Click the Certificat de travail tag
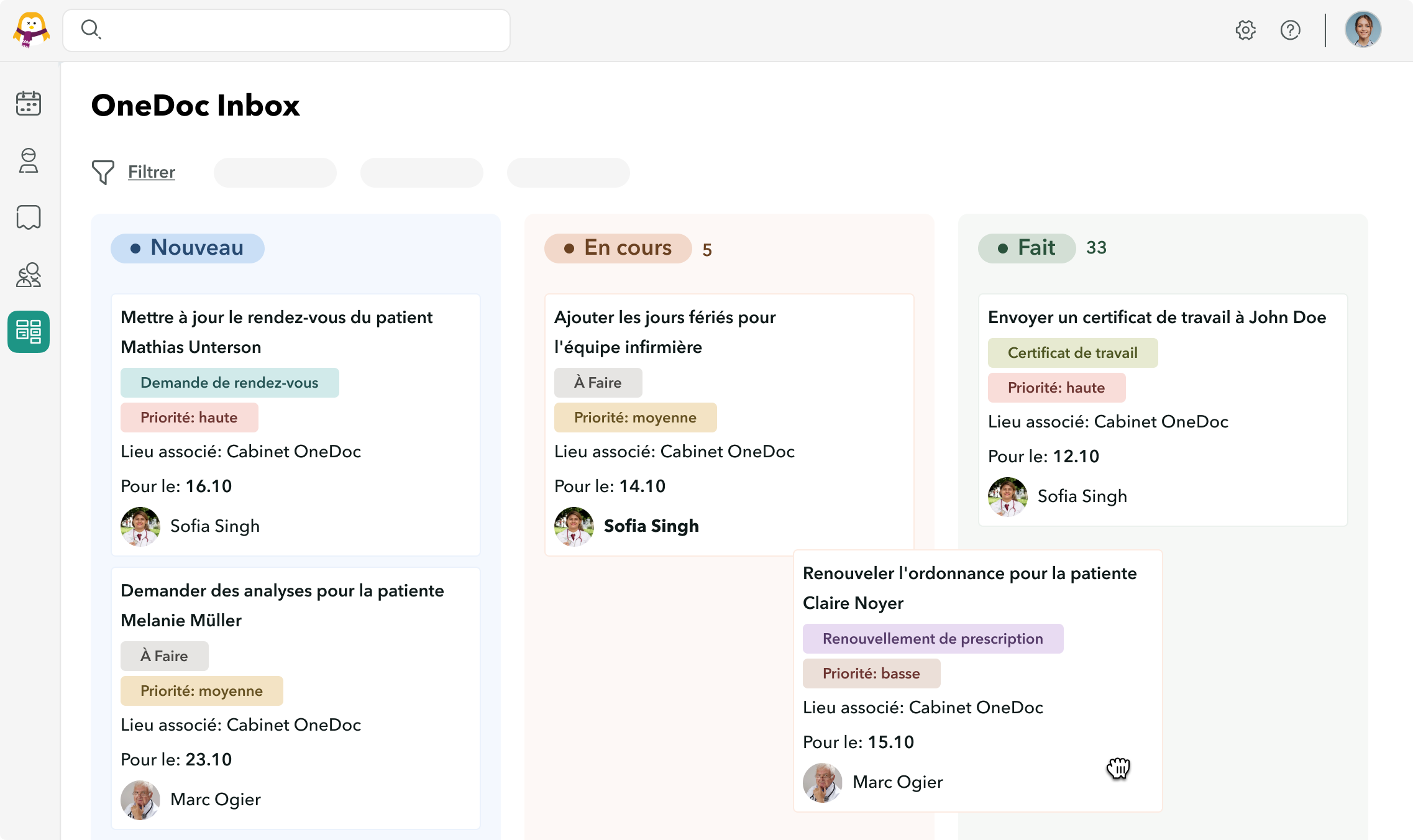The height and width of the screenshot is (840, 1413). [1073, 353]
